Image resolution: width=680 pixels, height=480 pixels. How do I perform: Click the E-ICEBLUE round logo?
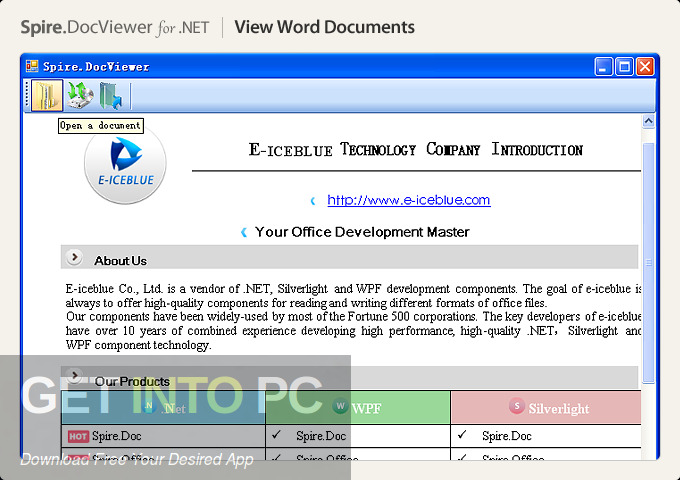click(x=125, y=165)
